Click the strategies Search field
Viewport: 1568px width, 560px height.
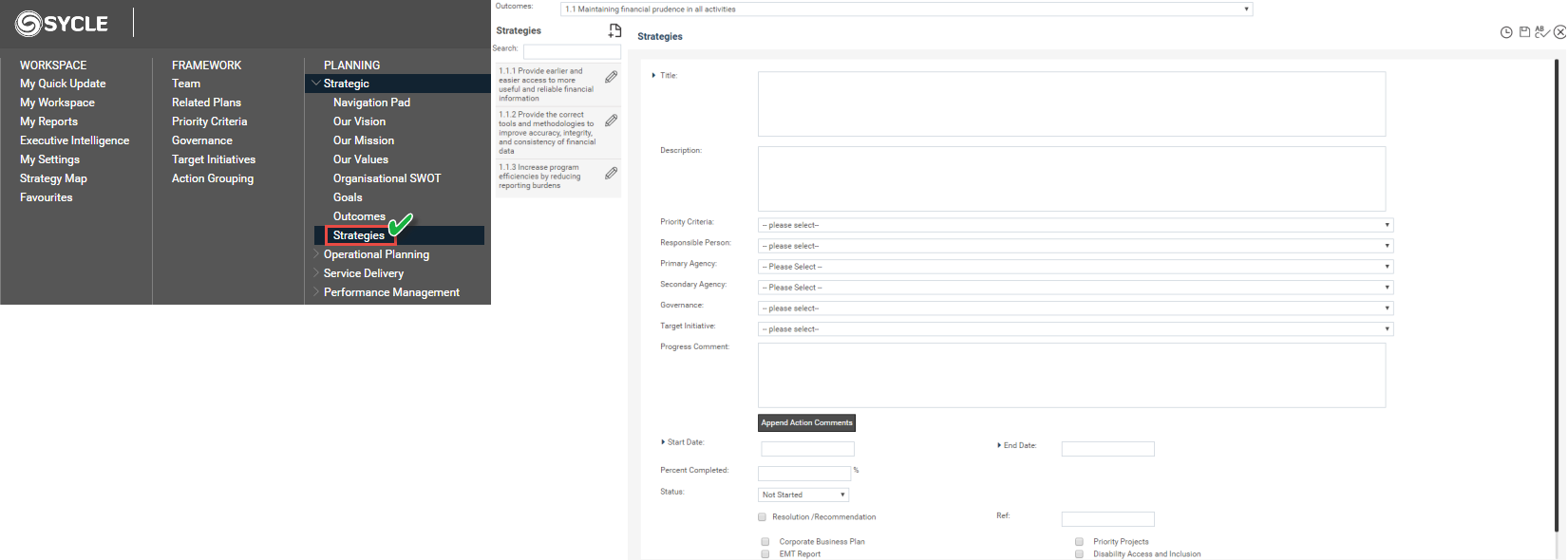(572, 51)
